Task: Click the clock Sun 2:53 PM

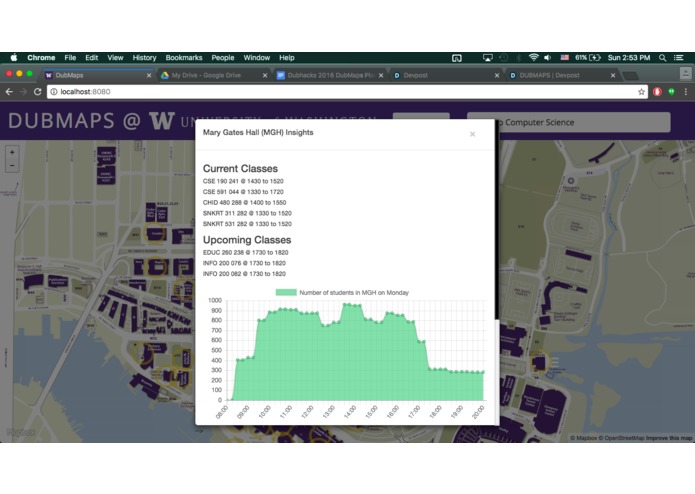Action: (629, 58)
